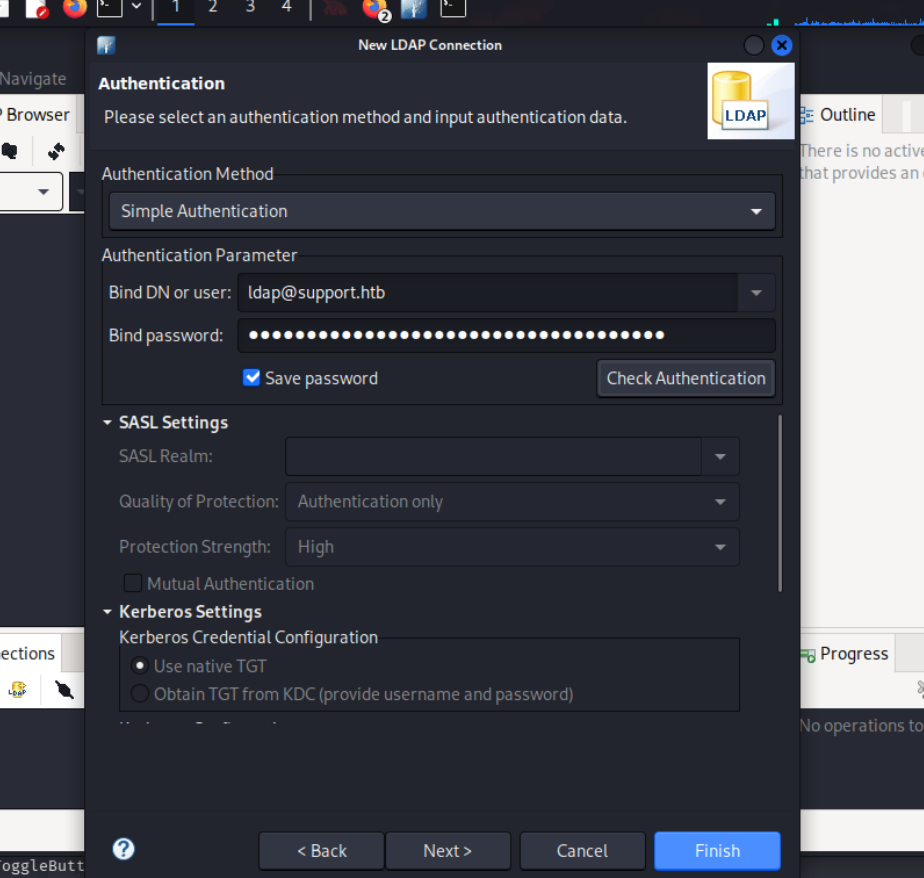Viewport: 924px width, 878px height.
Task: Click the help question mark icon
Action: click(124, 849)
